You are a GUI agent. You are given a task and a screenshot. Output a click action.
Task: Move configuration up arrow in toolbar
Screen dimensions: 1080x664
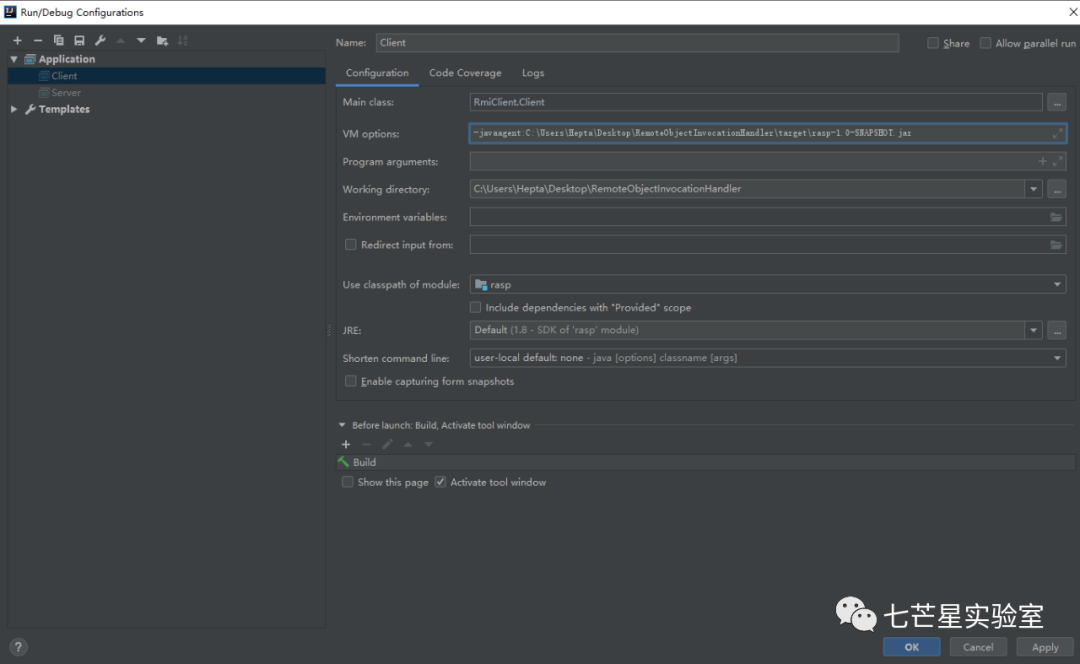[x=121, y=41]
